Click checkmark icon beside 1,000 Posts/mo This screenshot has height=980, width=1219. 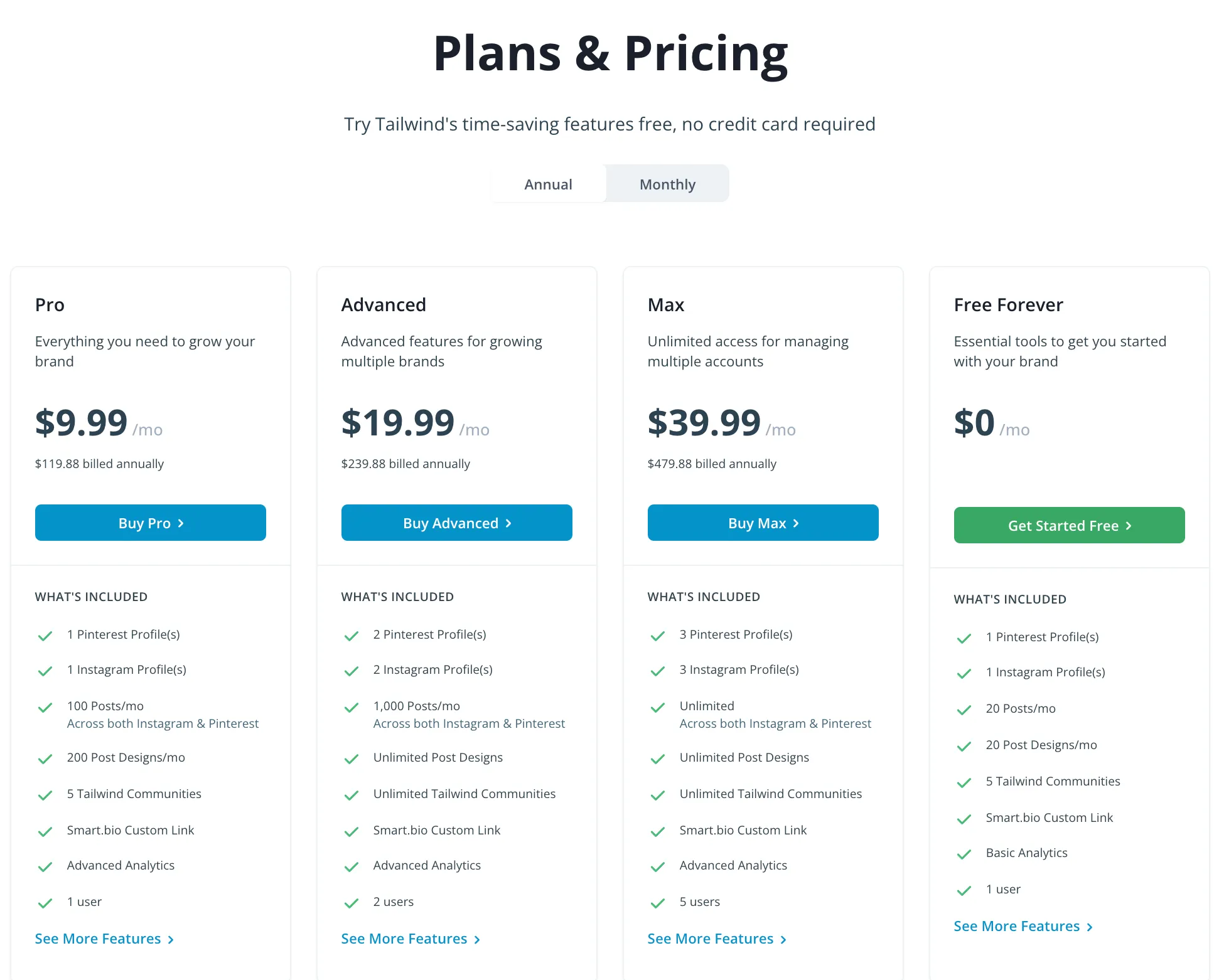pos(352,708)
